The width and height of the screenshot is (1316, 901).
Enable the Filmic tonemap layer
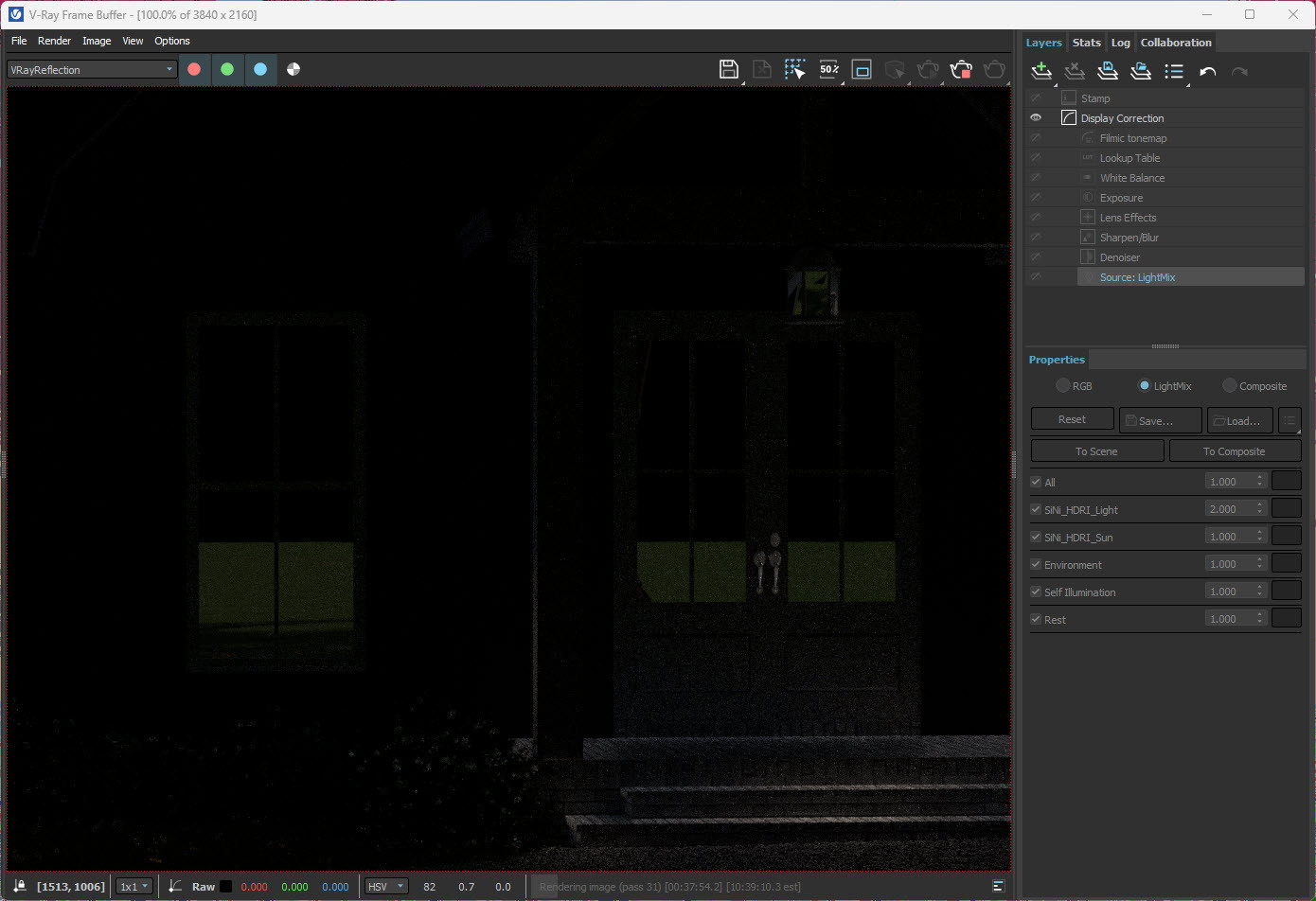[1036, 138]
